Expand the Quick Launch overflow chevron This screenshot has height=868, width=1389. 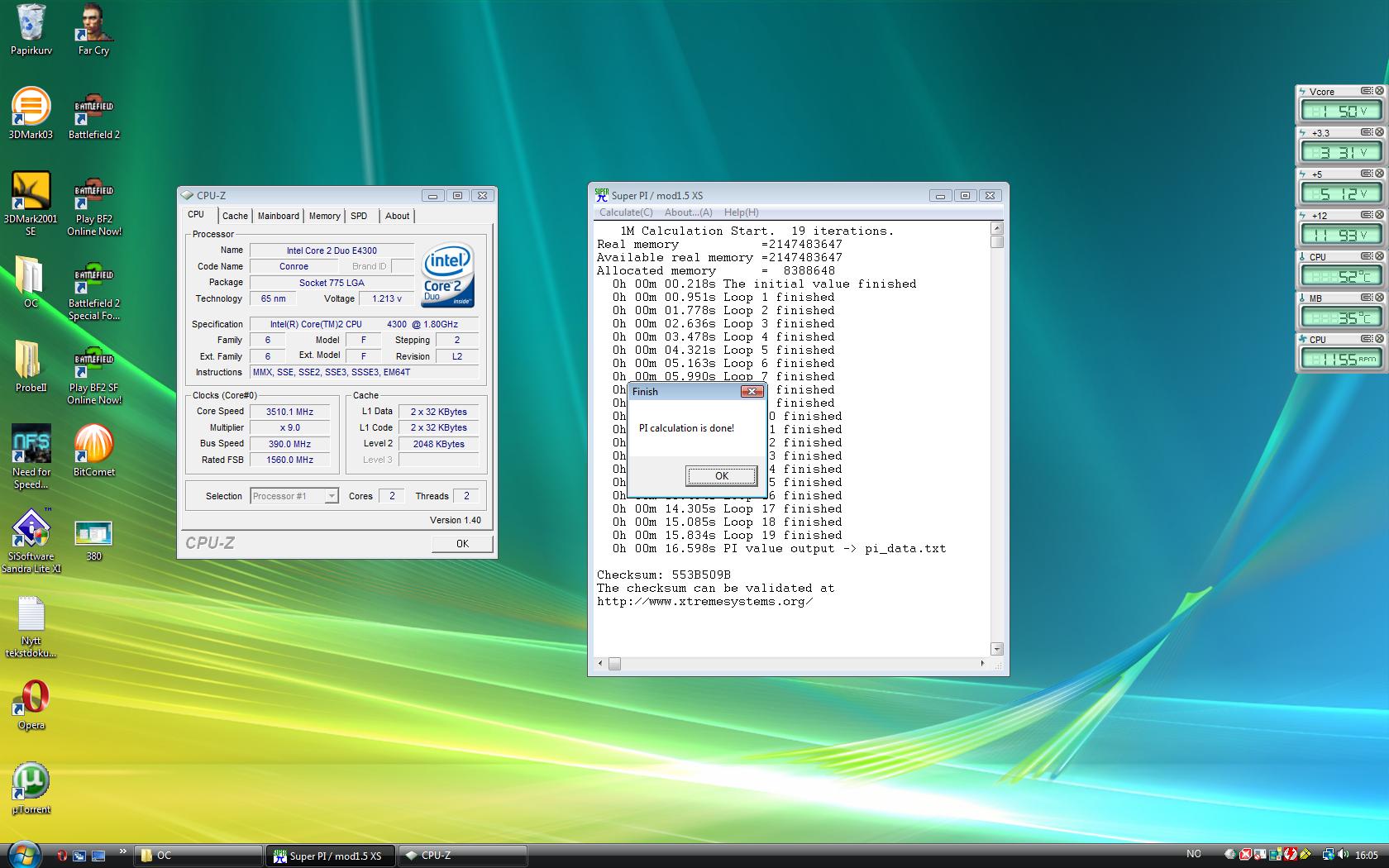123,851
